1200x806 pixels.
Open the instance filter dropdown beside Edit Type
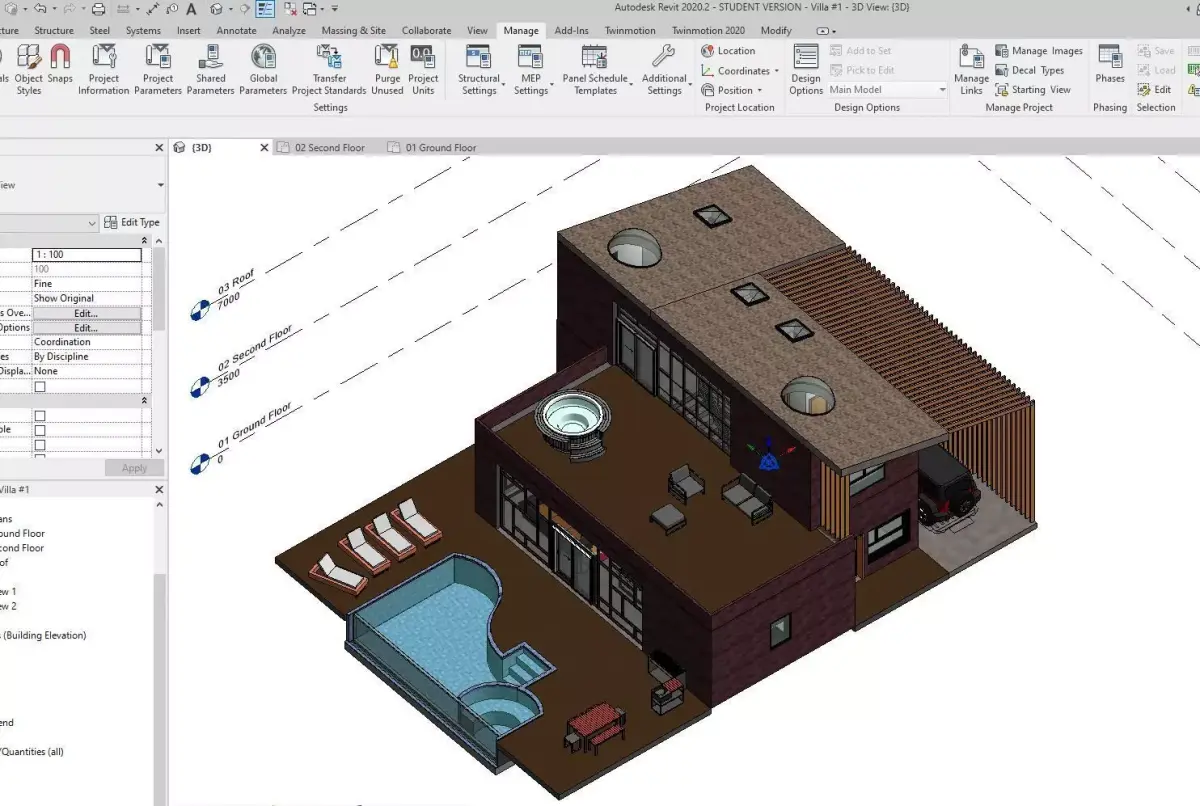92,223
